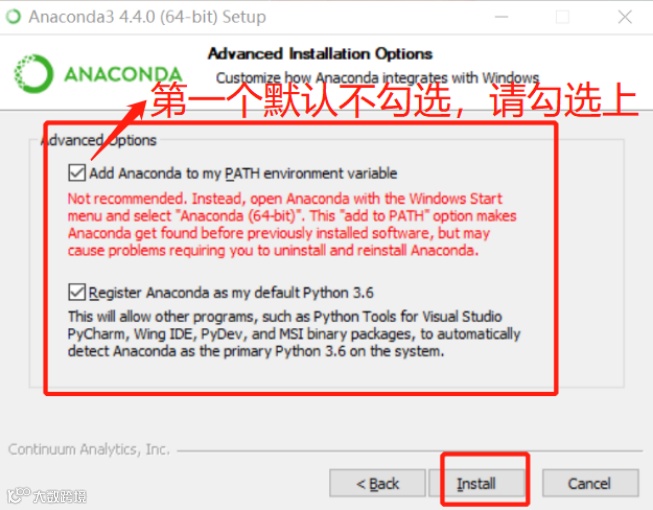
Task: Click the 'Advanced Options' group label
Action: (x=98, y=140)
